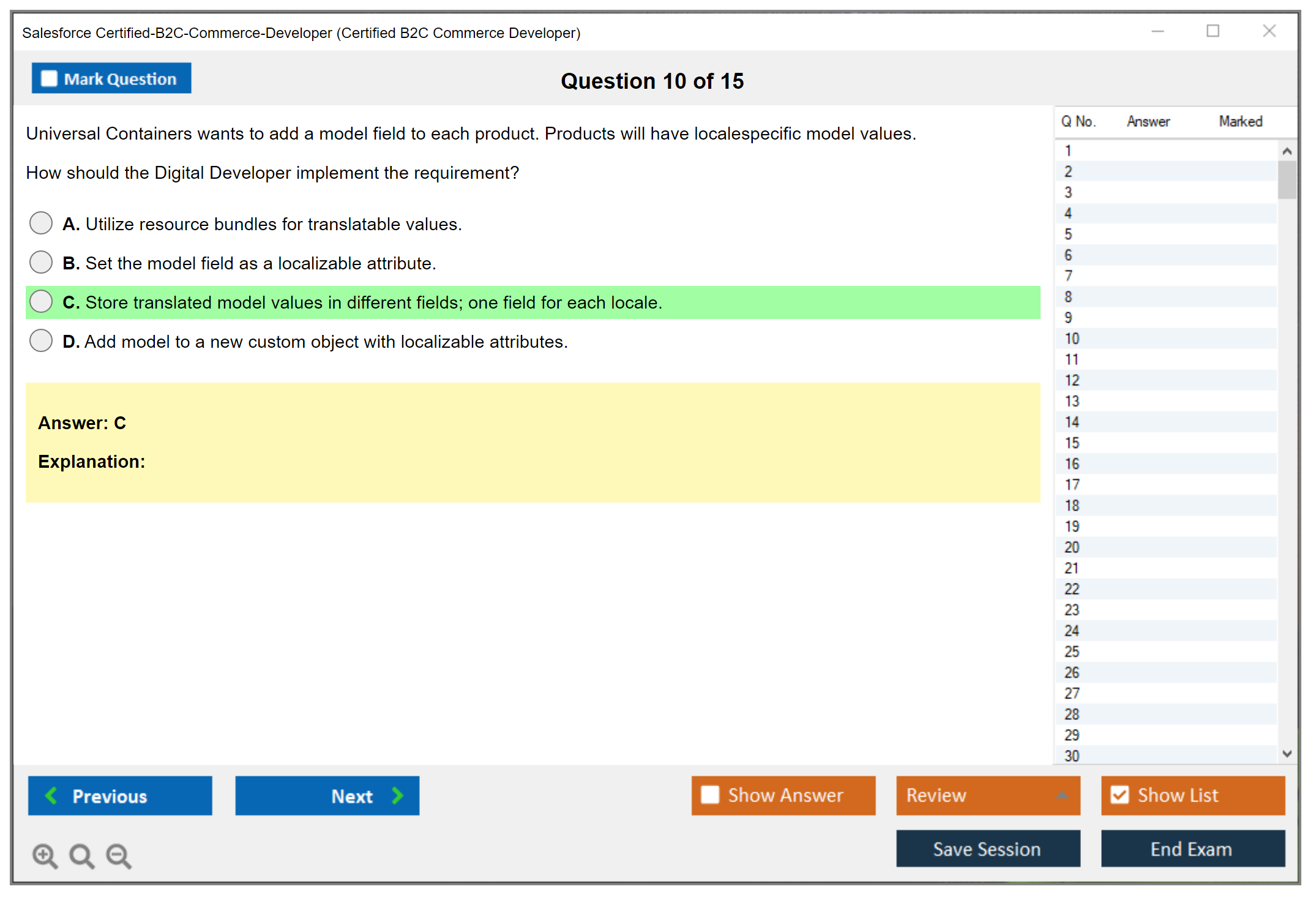Select answer option A radio button
This screenshot has width=1316, height=900.
pos(41,223)
